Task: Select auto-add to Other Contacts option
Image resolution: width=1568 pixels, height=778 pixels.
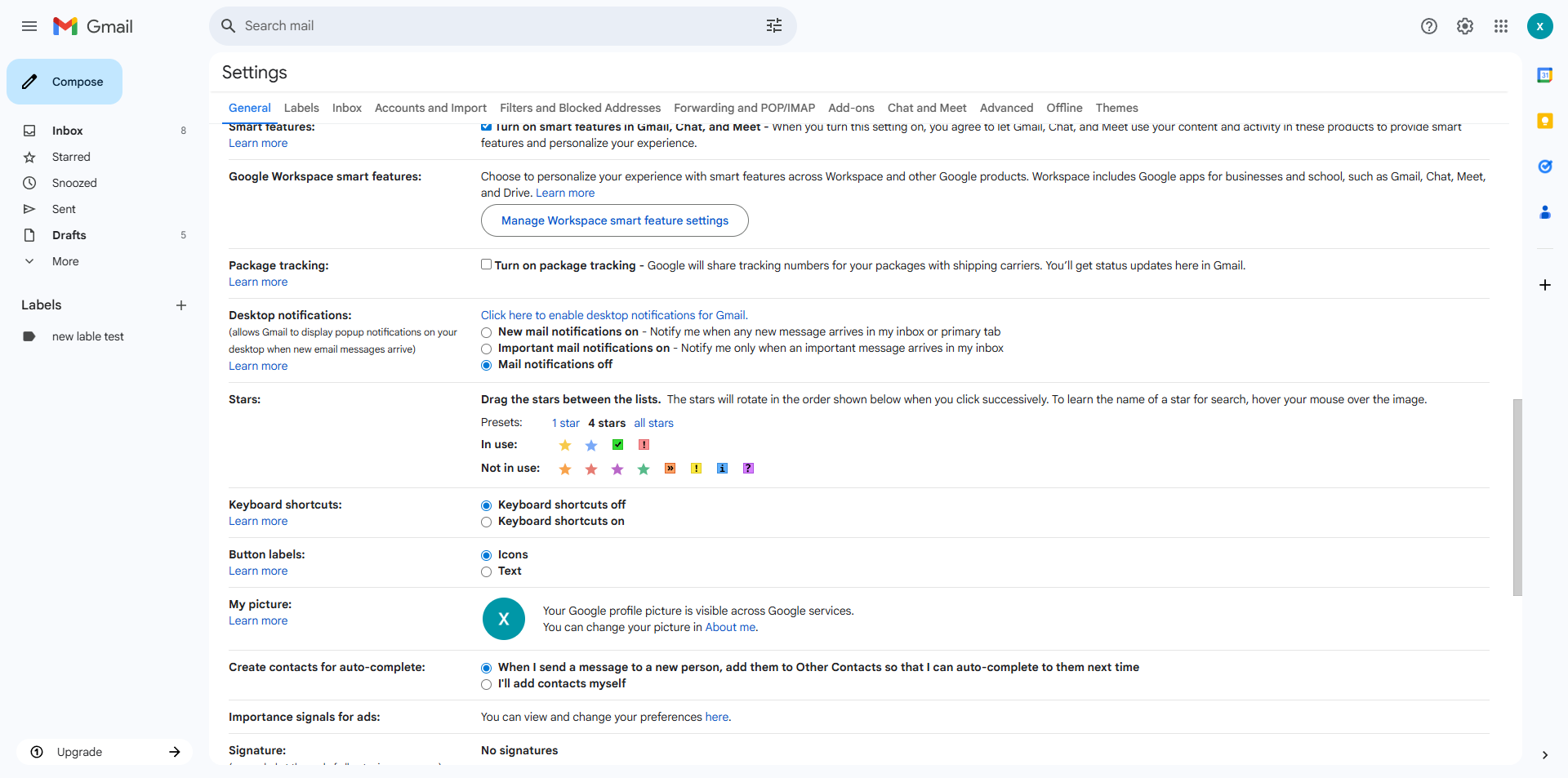Action: 486,668
